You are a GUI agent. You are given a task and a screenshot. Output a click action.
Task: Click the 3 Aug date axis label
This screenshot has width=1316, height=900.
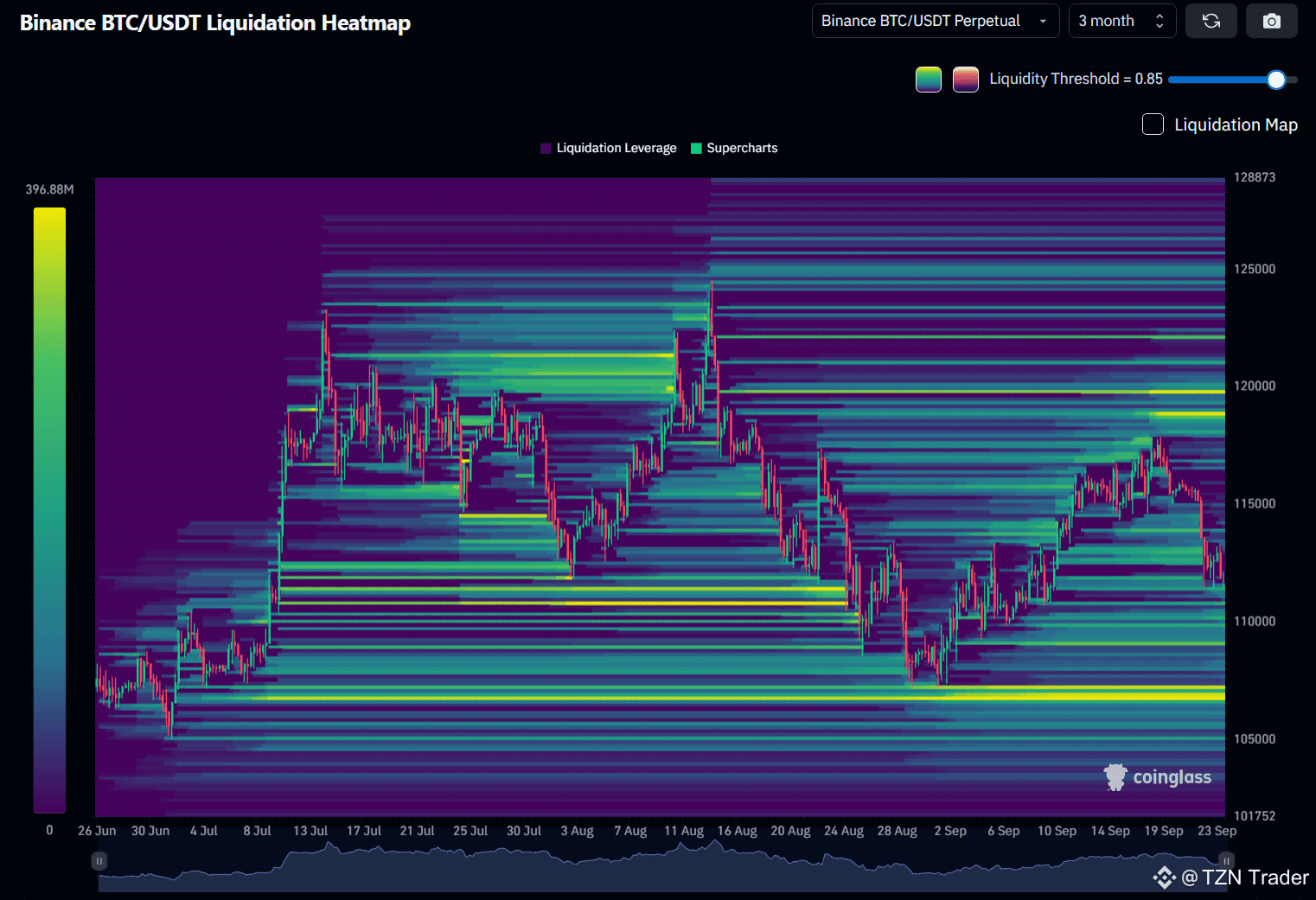click(577, 831)
